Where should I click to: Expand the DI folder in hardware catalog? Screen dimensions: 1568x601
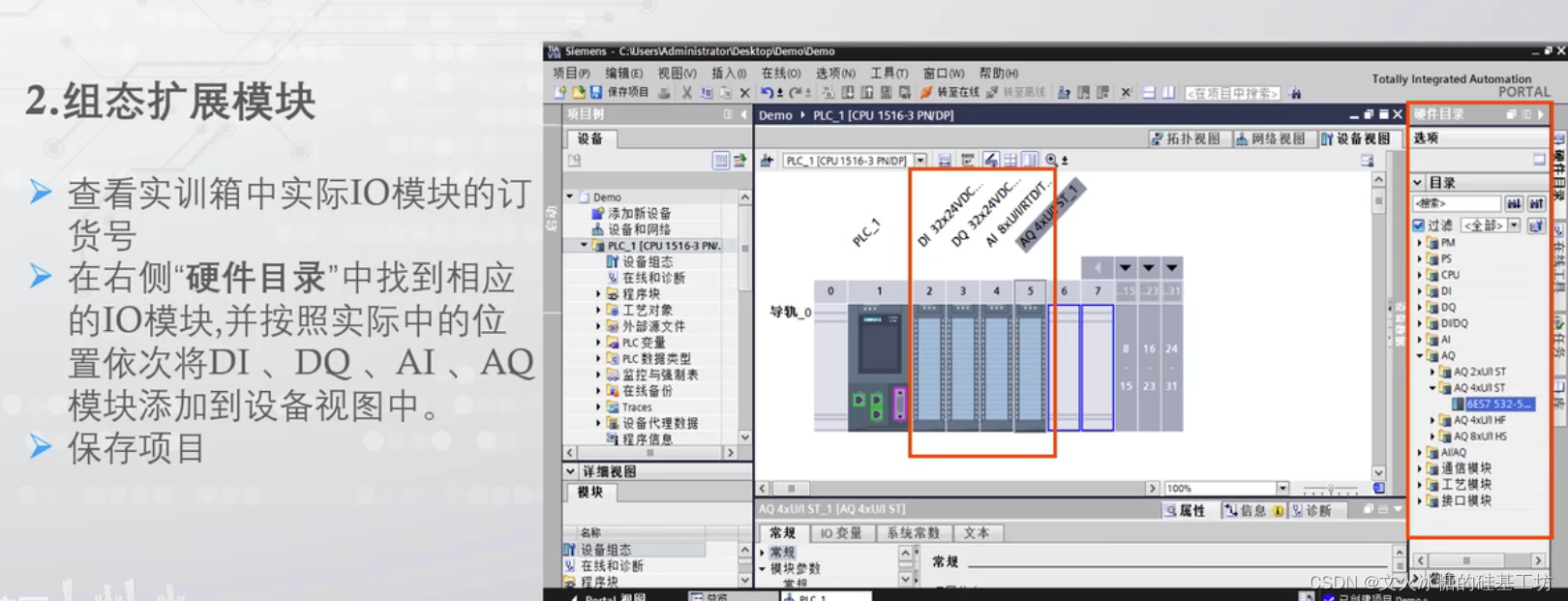(x=1420, y=290)
